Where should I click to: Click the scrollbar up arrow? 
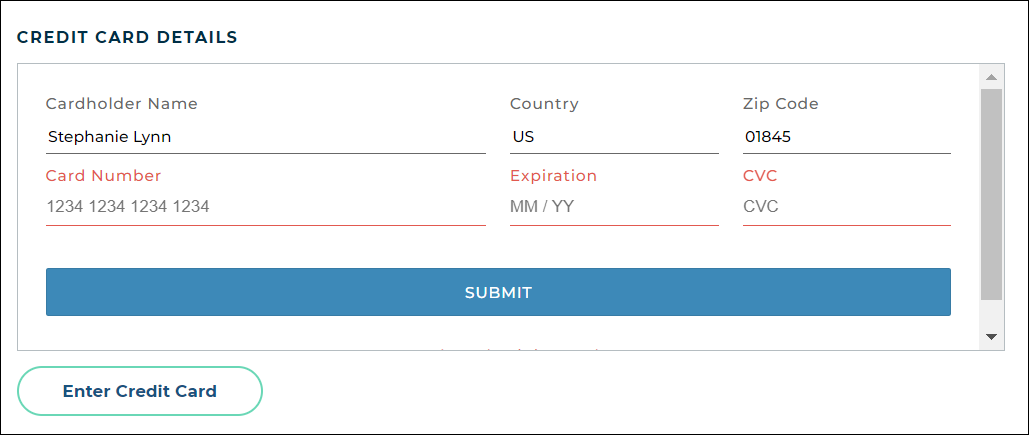[992, 77]
